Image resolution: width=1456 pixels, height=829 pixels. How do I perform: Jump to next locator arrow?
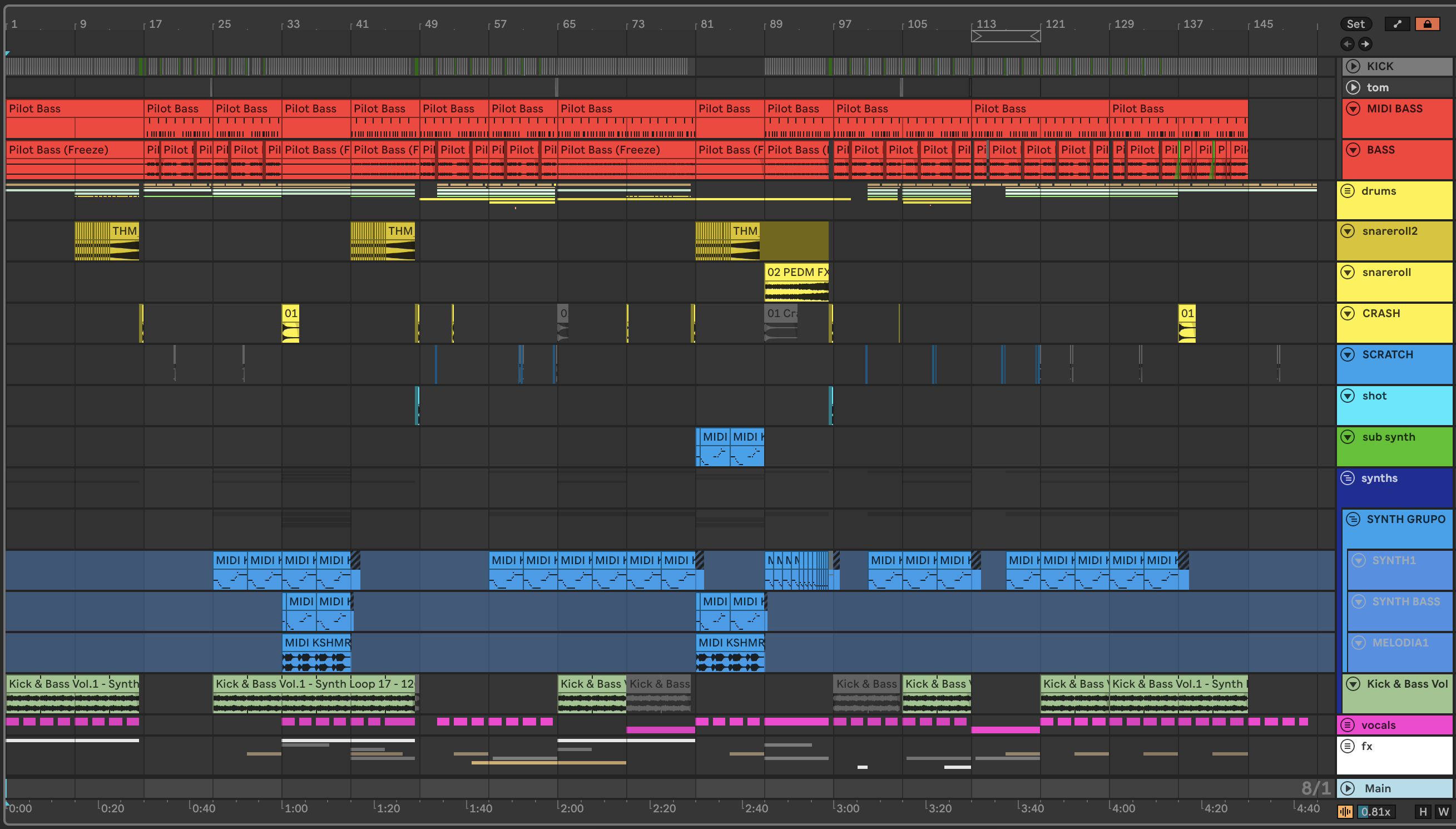point(1365,44)
